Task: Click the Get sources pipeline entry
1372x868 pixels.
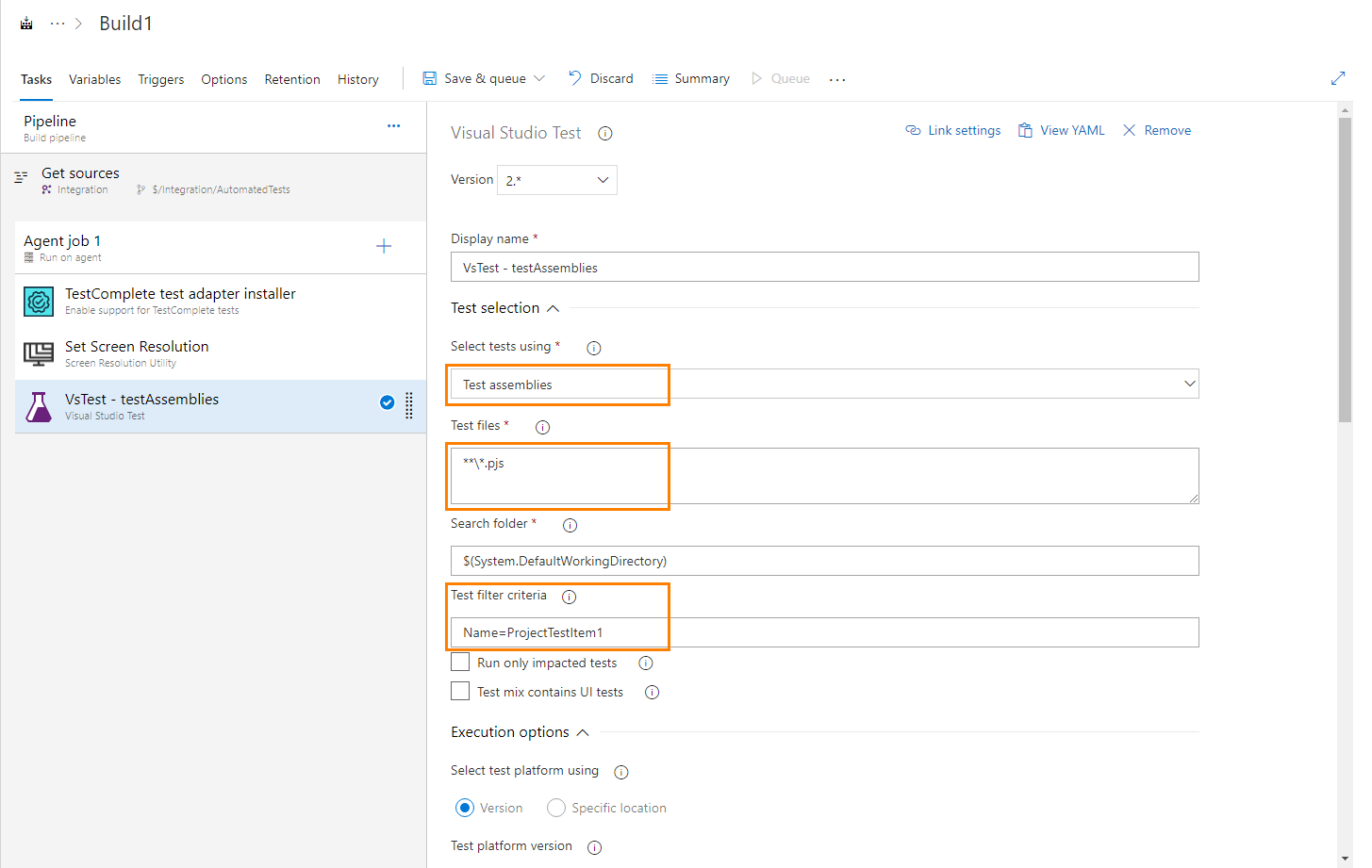Action: click(x=80, y=173)
